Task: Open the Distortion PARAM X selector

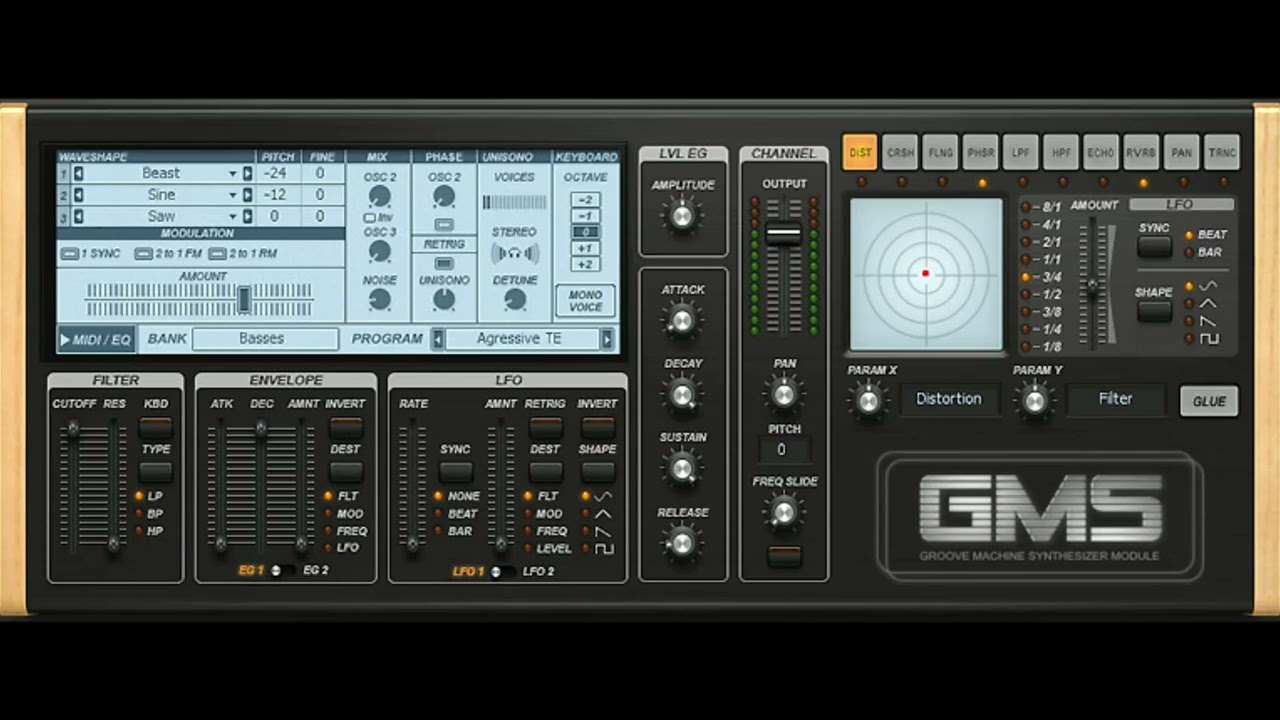Action: tap(949, 399)
